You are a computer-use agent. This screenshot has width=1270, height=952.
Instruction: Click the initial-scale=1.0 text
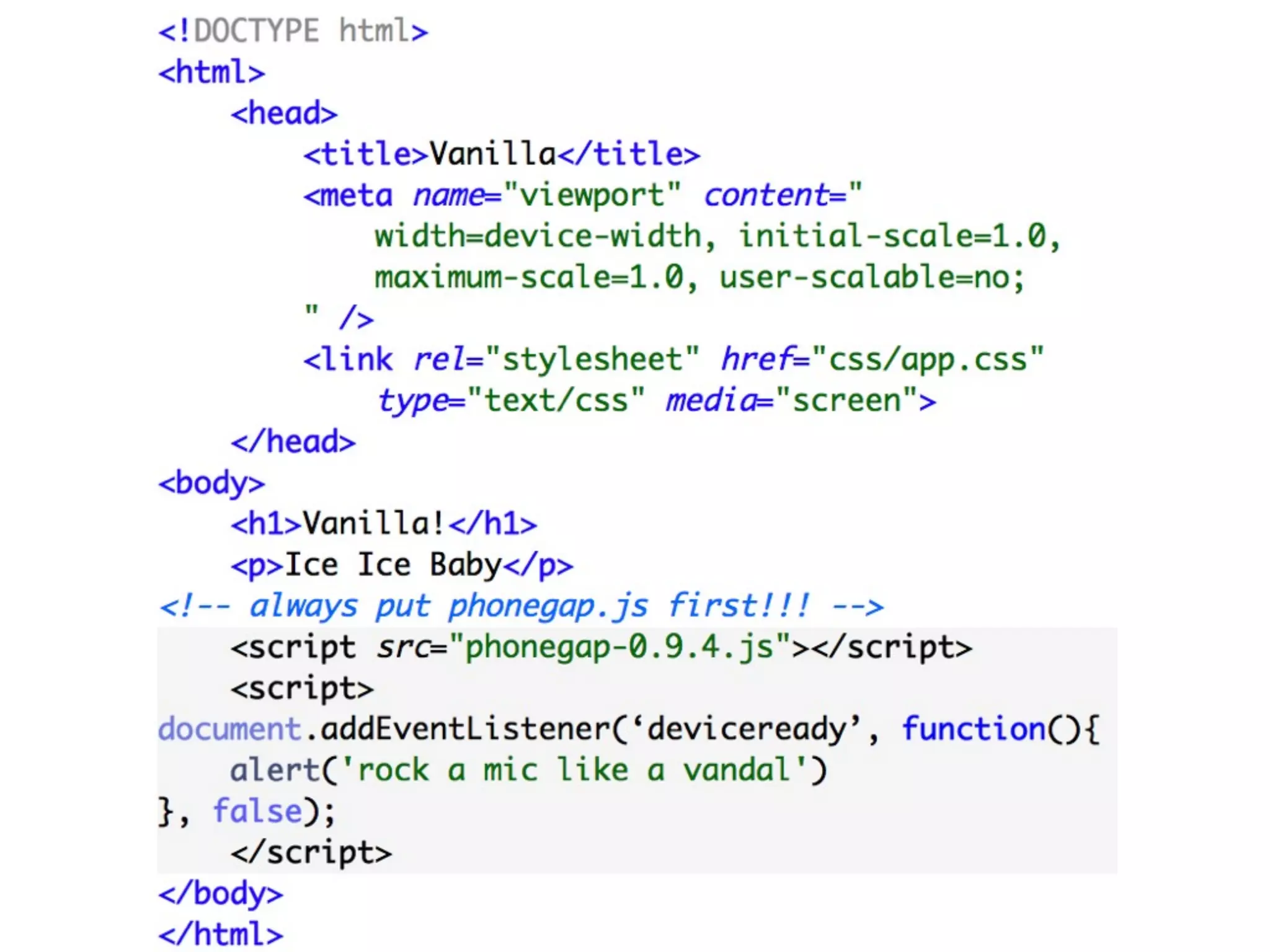[x=892, y=236]
